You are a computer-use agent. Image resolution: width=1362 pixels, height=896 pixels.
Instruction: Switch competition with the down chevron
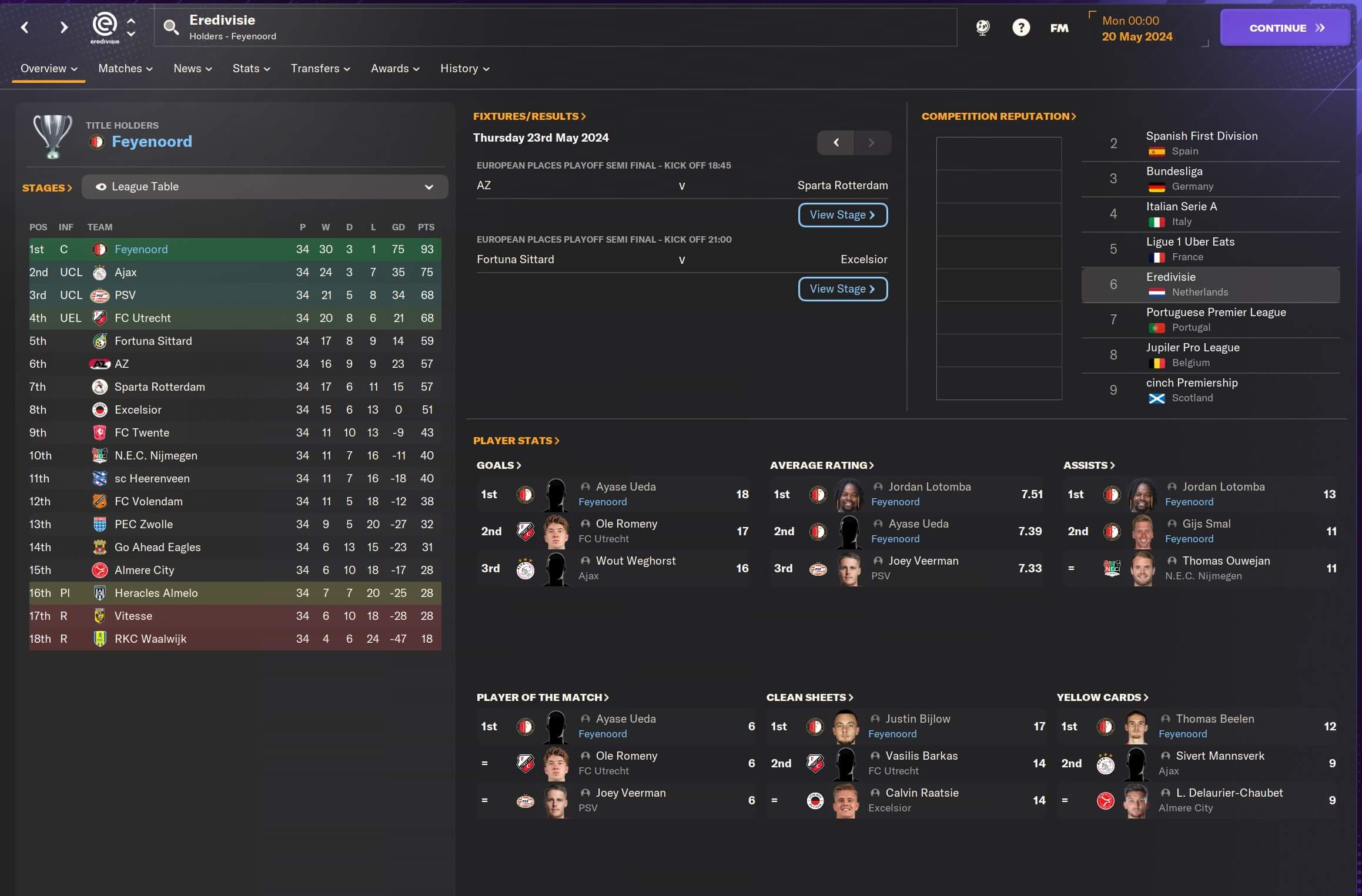coord(132,34)
